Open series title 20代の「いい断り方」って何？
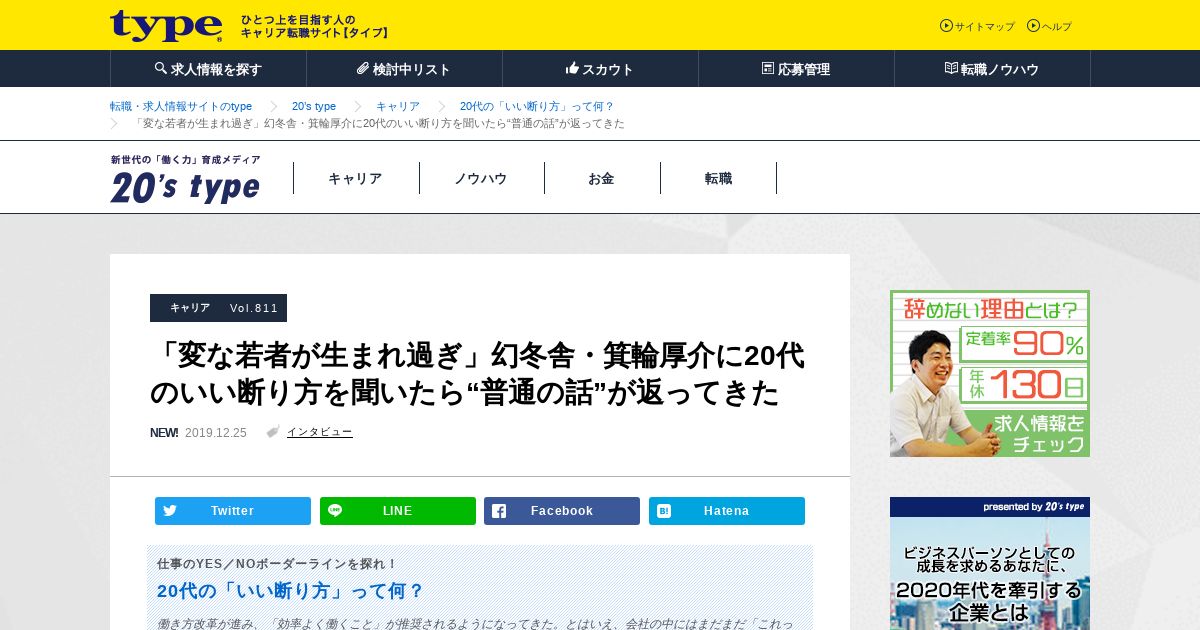The image size is (1200, 630). tap(291, 591)
